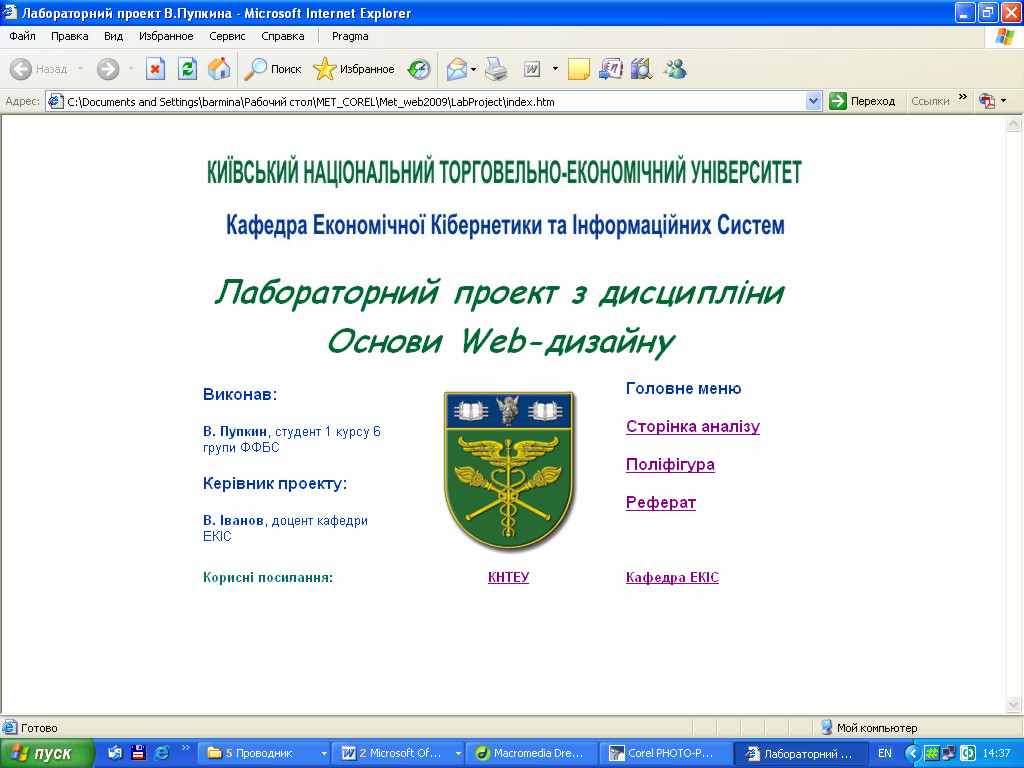
Task: Open the КНТЕУ useful link
Action: click(508, 577)
